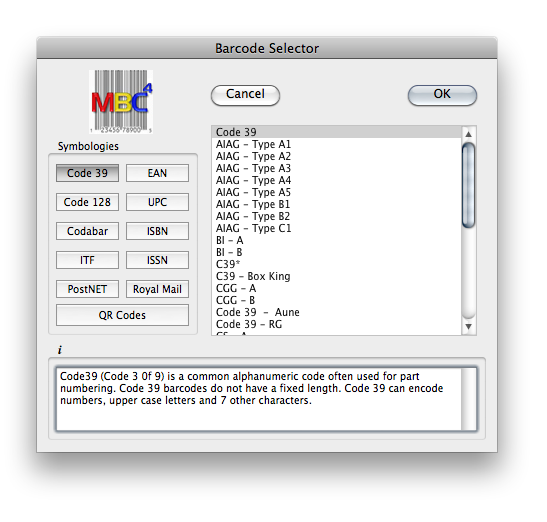Image resolution: width=547 pixels, height=522 pixels.
Task: Select the Royal Mail symbology
Action: (157, 289)
